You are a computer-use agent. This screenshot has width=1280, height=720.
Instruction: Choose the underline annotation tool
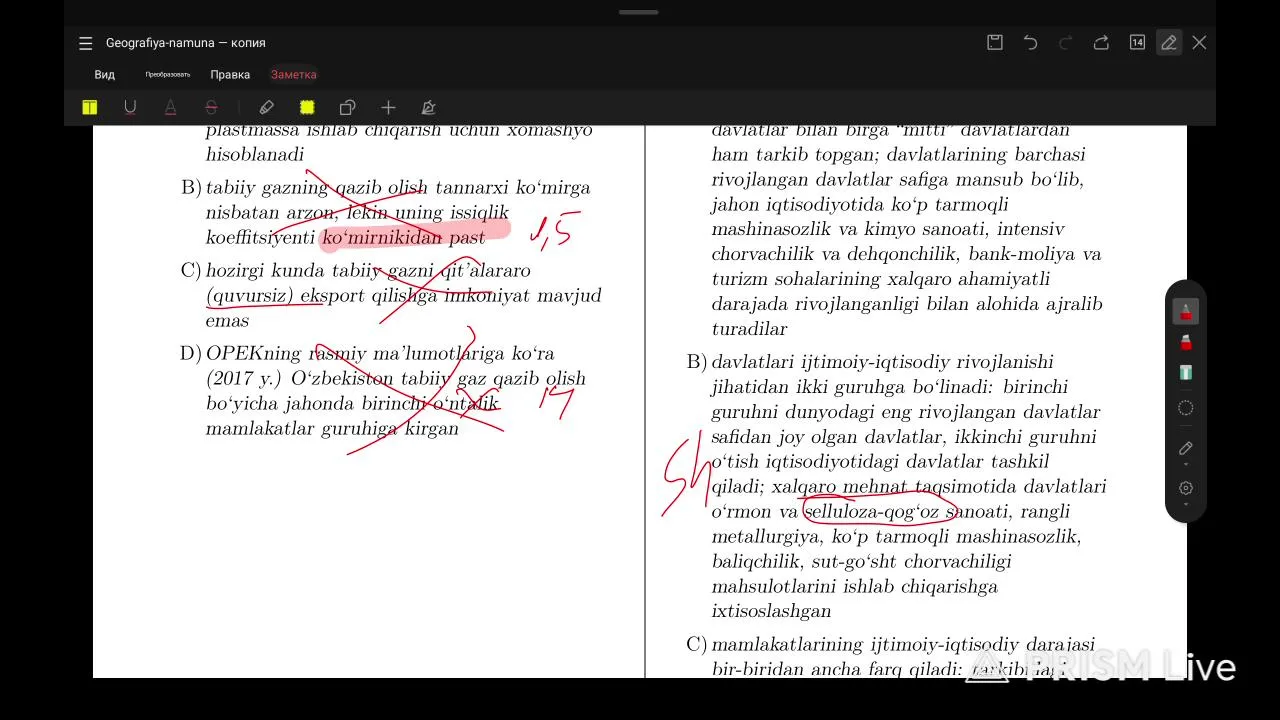(130, 107)
